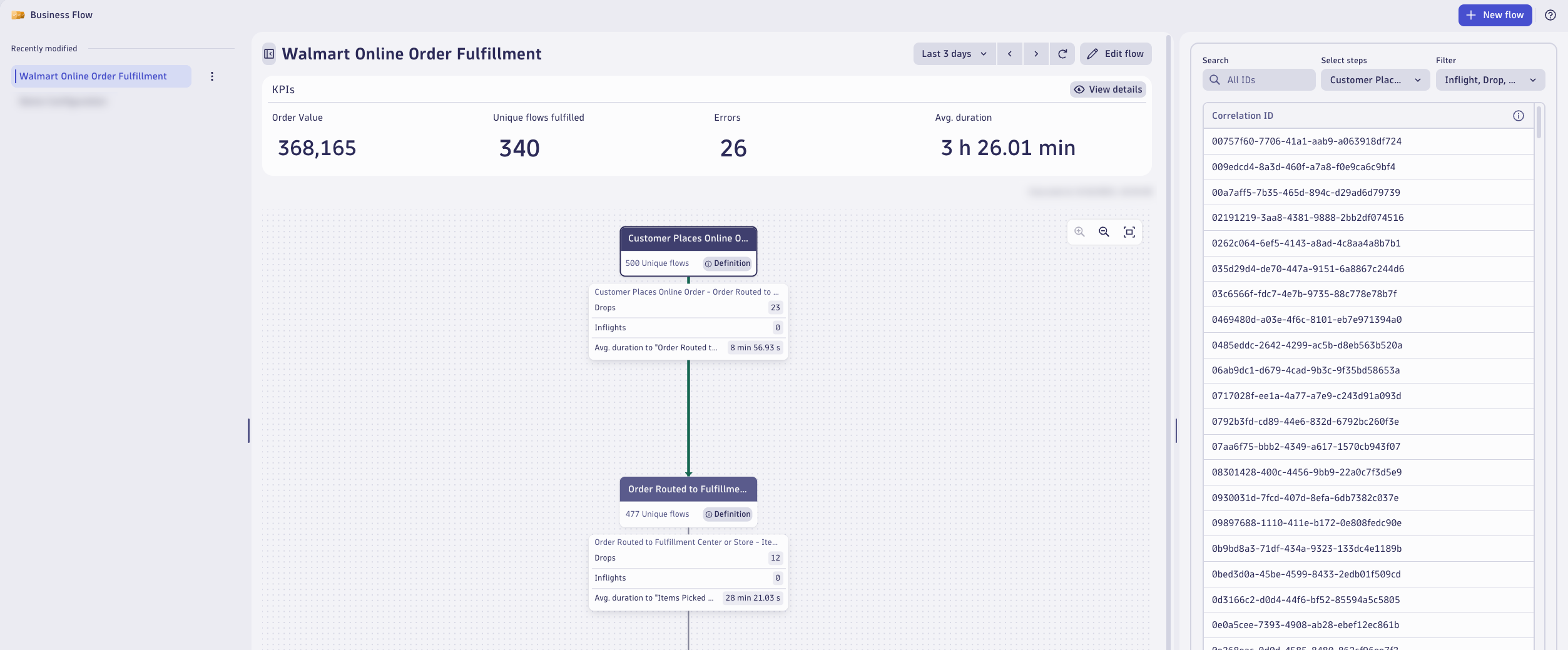Fit flow diagram to view

click(x=1129, y=232)
